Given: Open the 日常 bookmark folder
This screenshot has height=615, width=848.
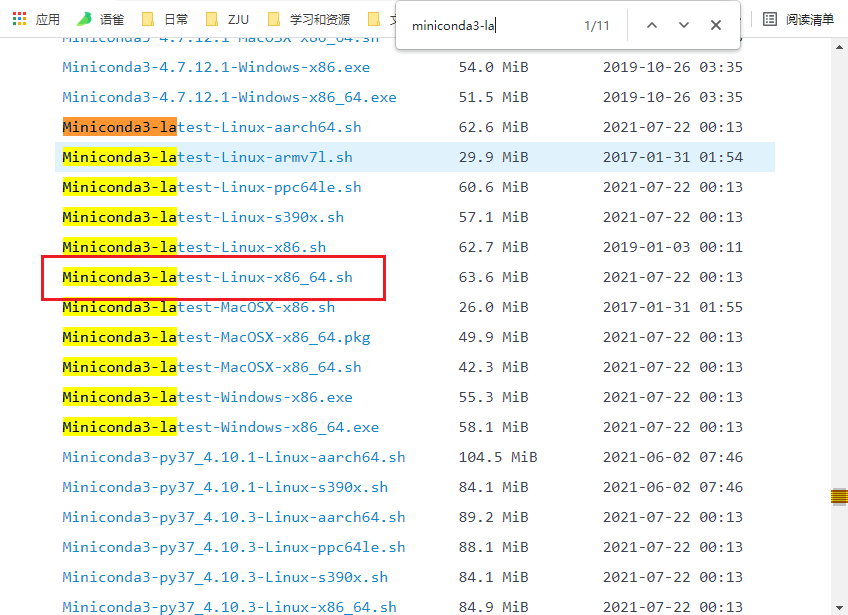Looking at the screenshot, I should (x=165, y=19).
